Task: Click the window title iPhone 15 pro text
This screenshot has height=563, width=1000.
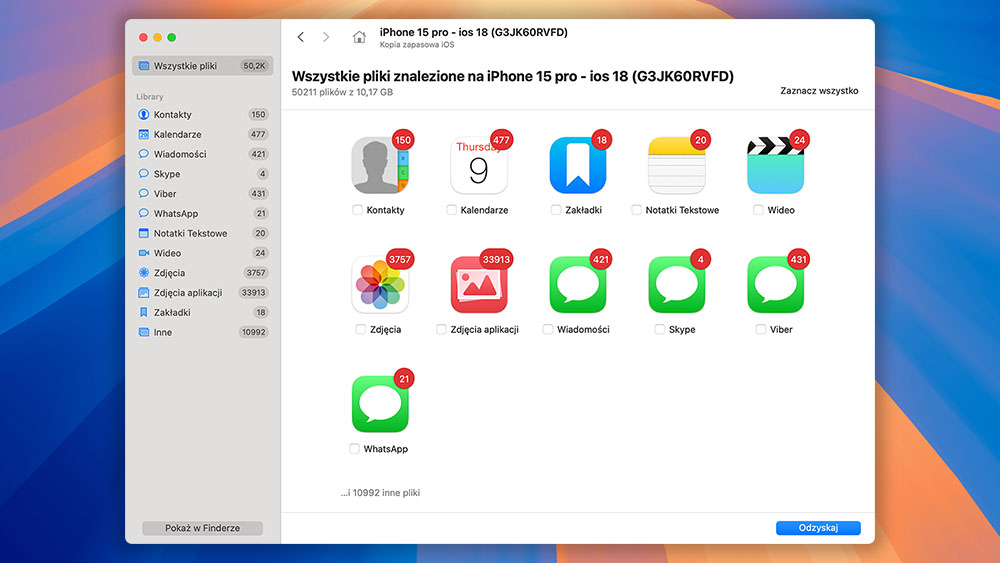Action: point(473,32)
